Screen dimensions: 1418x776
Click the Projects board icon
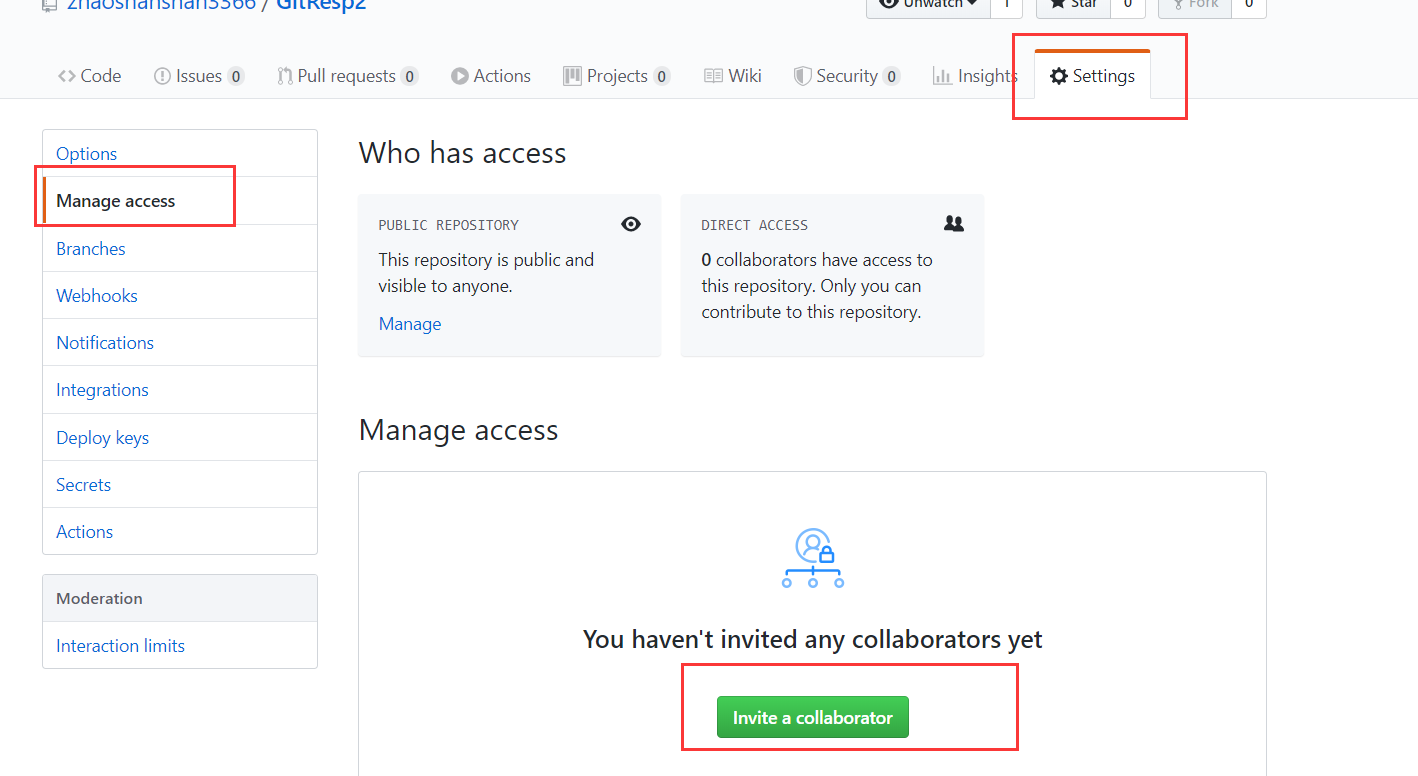(x=572, y=76)
